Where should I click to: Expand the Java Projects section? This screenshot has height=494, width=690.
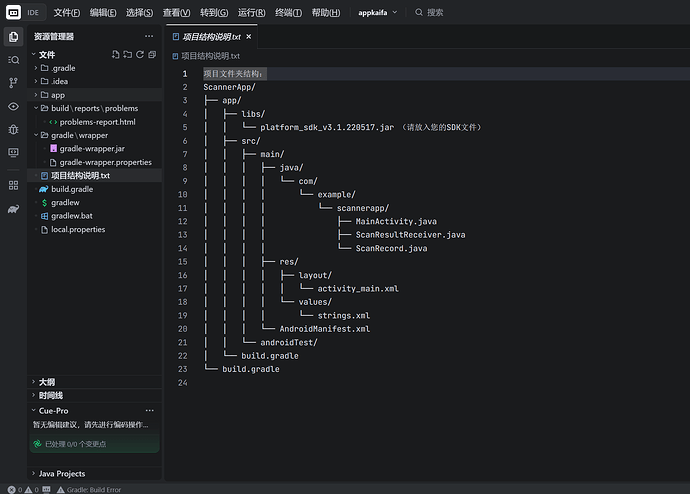click(61, 473)
